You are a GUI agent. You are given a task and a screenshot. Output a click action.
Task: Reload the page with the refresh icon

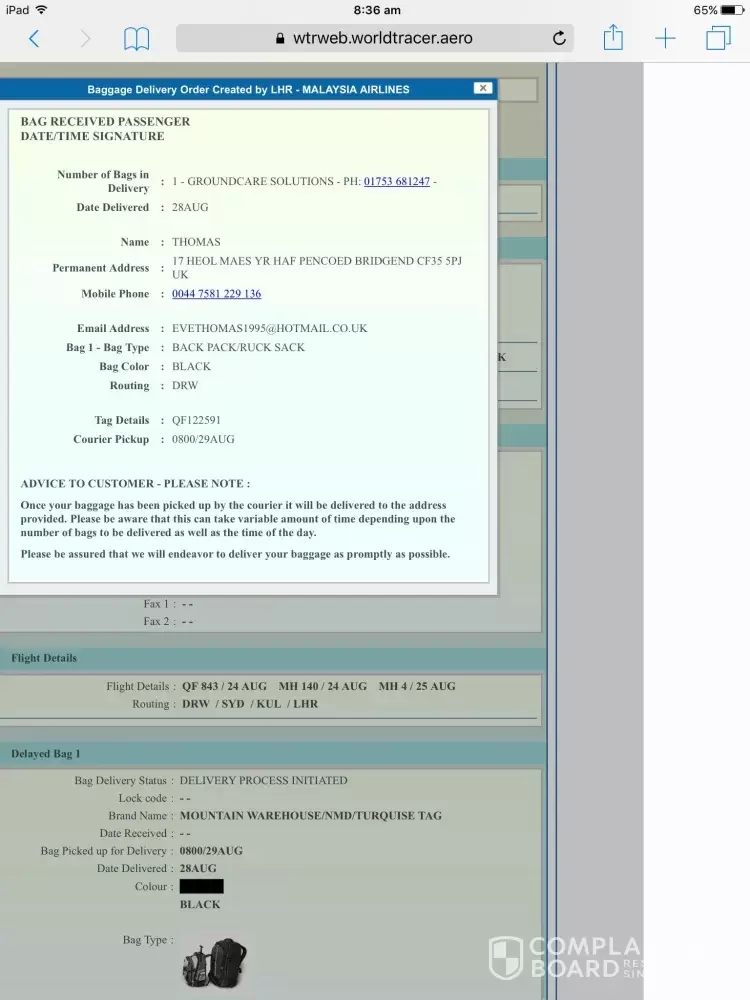pyautogui.click(x=559, y=38)
